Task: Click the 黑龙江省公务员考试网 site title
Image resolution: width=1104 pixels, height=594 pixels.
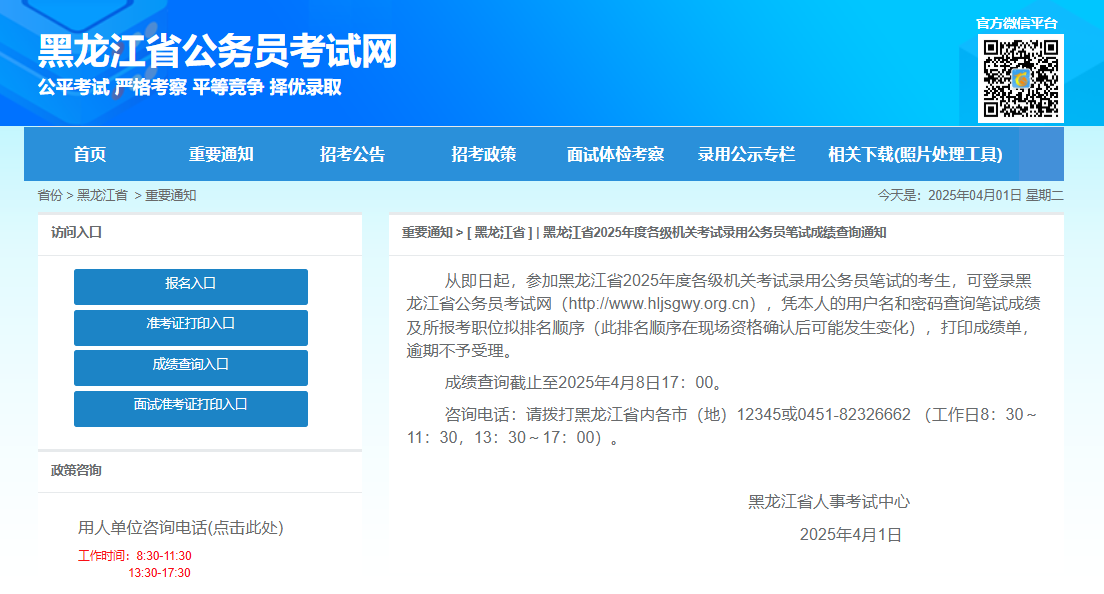Action: 218,51
